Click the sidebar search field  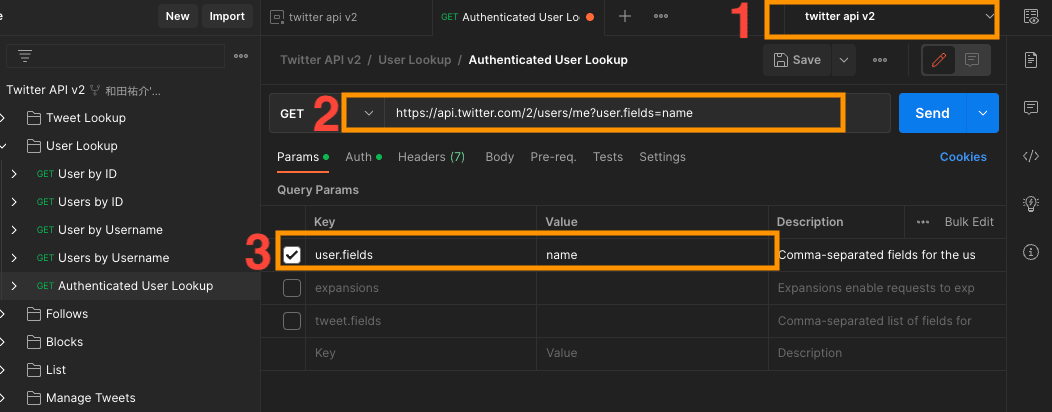(115, 56)
